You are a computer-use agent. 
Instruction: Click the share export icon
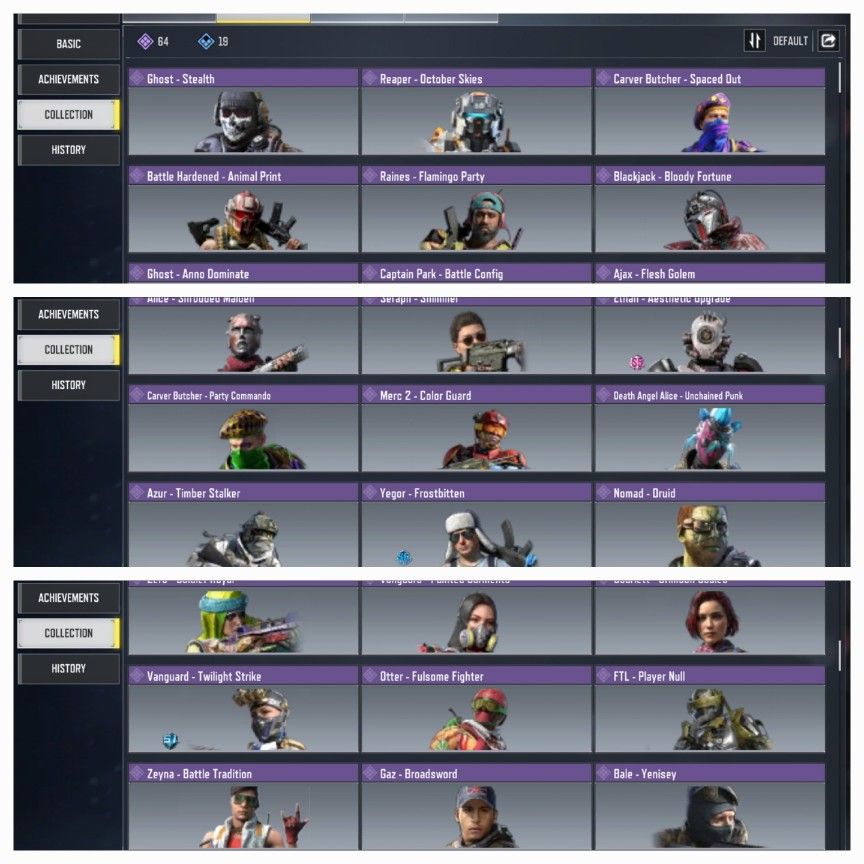pyautogui.click(x=828, y=41)
